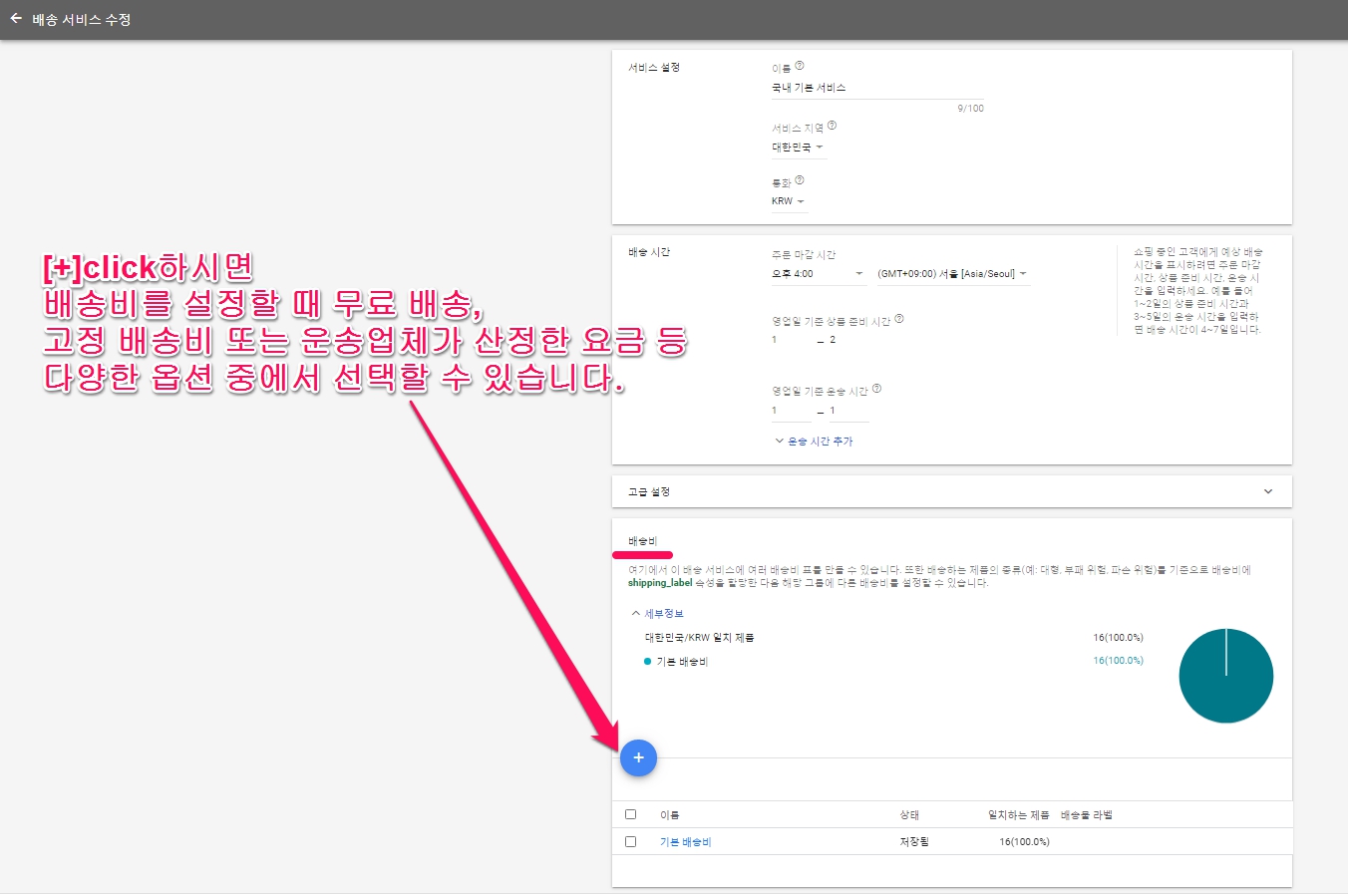Expand the 고급 설정 panel chevron
1348x896 pixels.
[1268, 491]
